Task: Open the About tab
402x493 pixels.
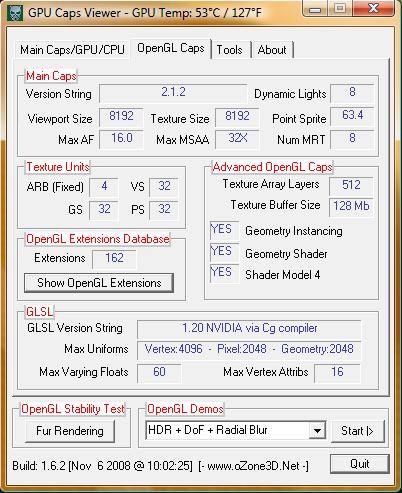Action: click(272, 50)
